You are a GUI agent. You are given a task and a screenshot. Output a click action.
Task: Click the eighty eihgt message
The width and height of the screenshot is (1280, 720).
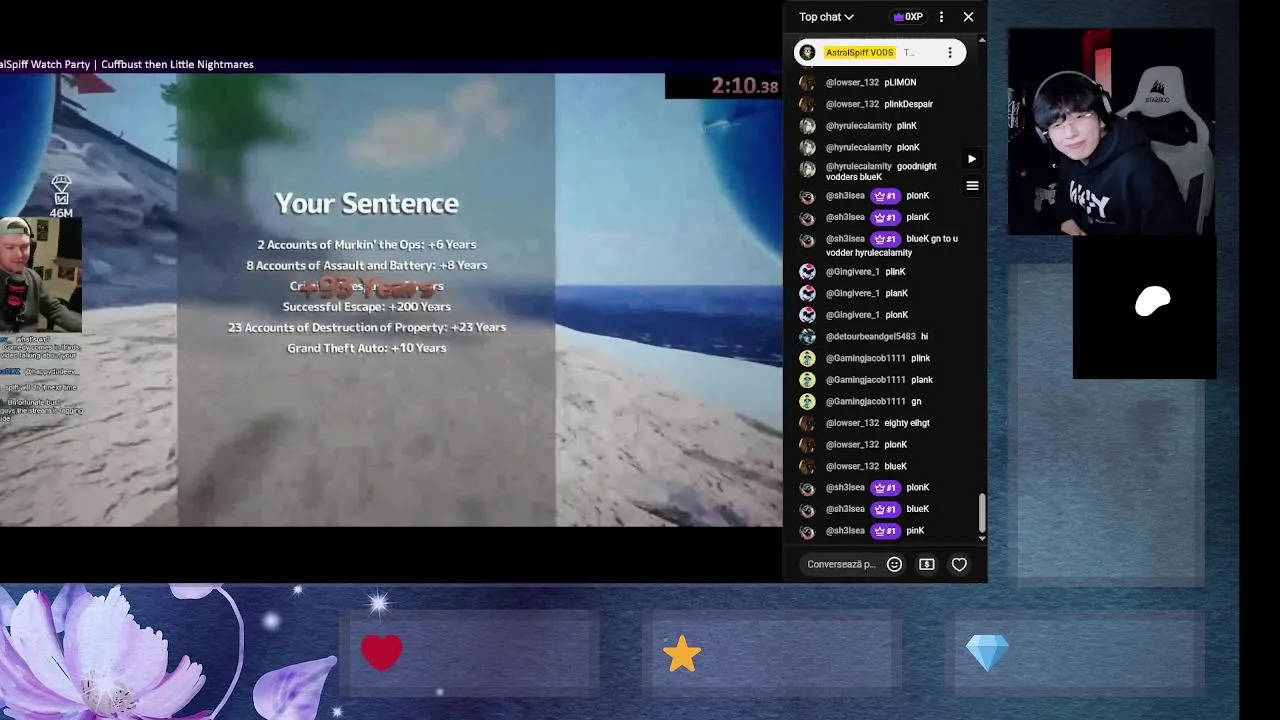[x=906, y=423]
